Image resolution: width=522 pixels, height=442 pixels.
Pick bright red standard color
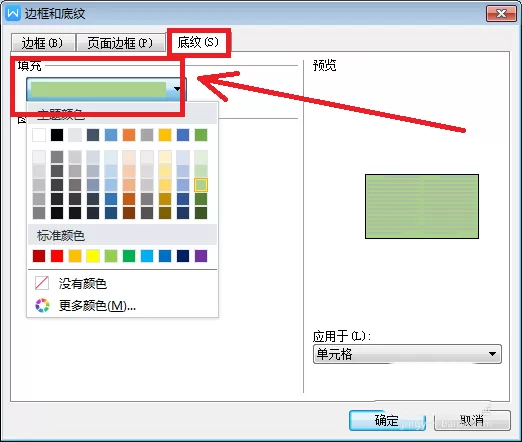click(57, 256)
